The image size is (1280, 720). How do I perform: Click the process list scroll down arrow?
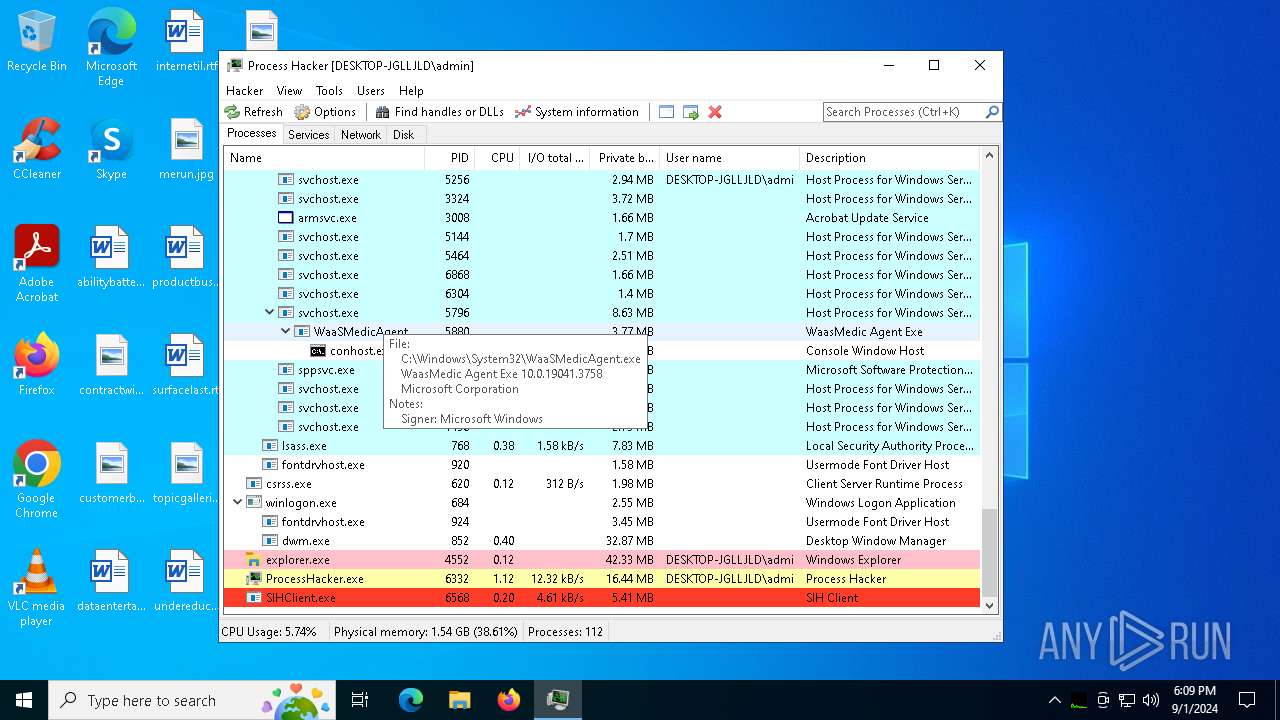pyautogui.click(x=990, y=605)
